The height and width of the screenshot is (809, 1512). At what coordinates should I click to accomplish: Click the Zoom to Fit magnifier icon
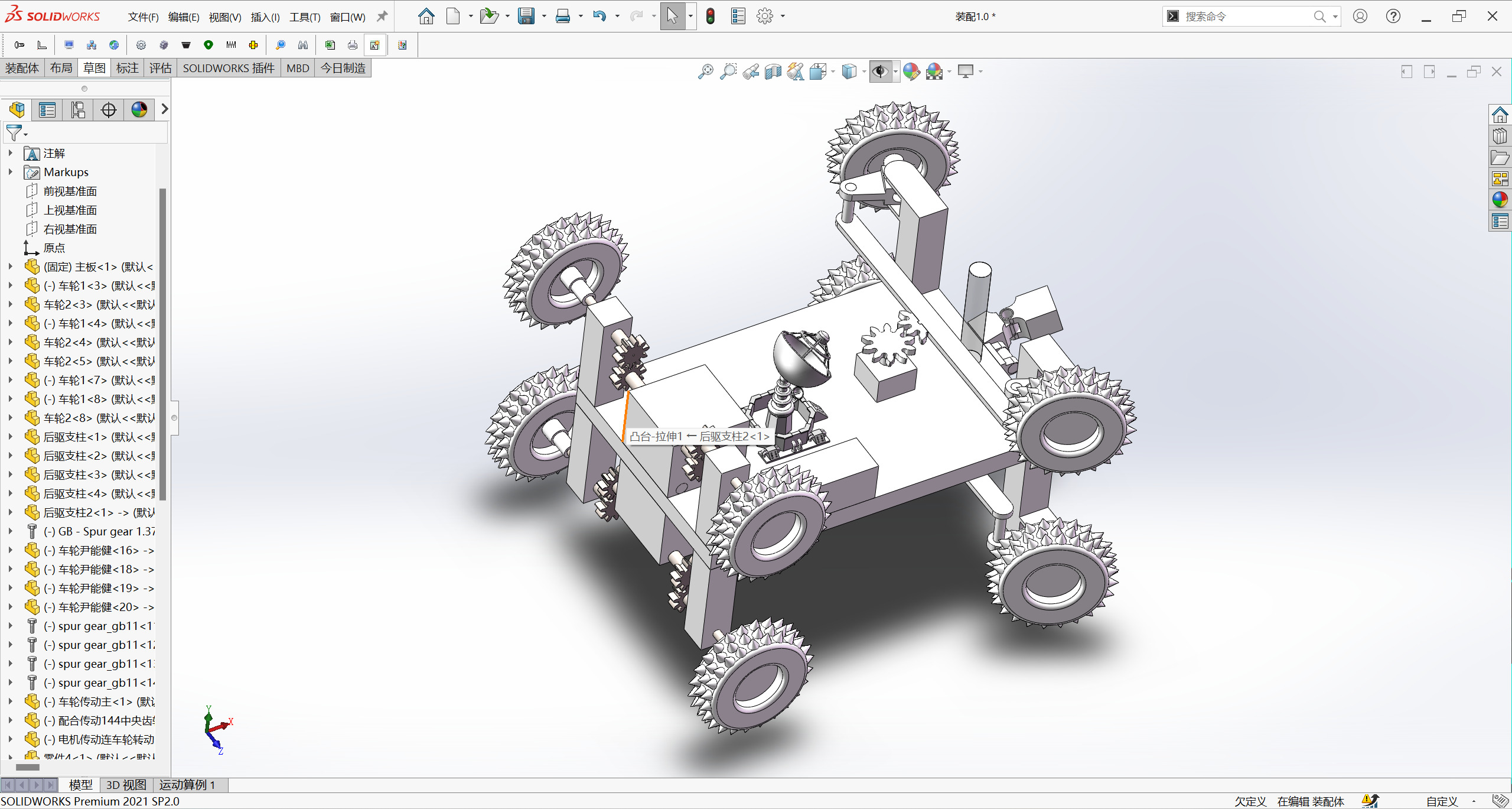[x=705, y=72]
